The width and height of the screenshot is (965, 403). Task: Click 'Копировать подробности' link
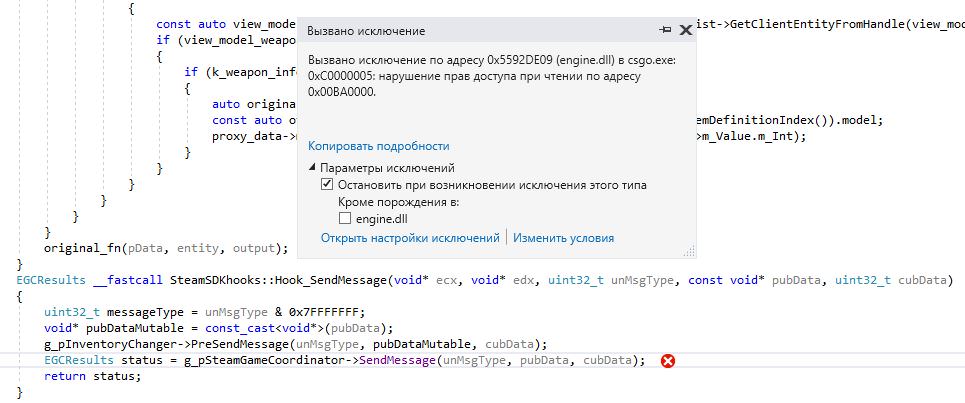(x=378, y=146)
